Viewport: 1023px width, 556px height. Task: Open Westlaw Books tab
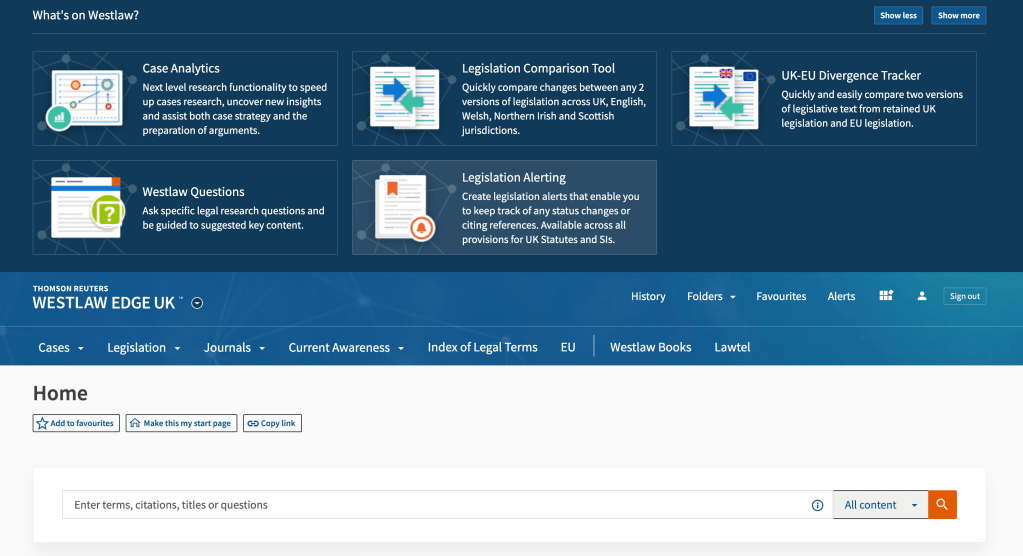click(x=650, y=348)
